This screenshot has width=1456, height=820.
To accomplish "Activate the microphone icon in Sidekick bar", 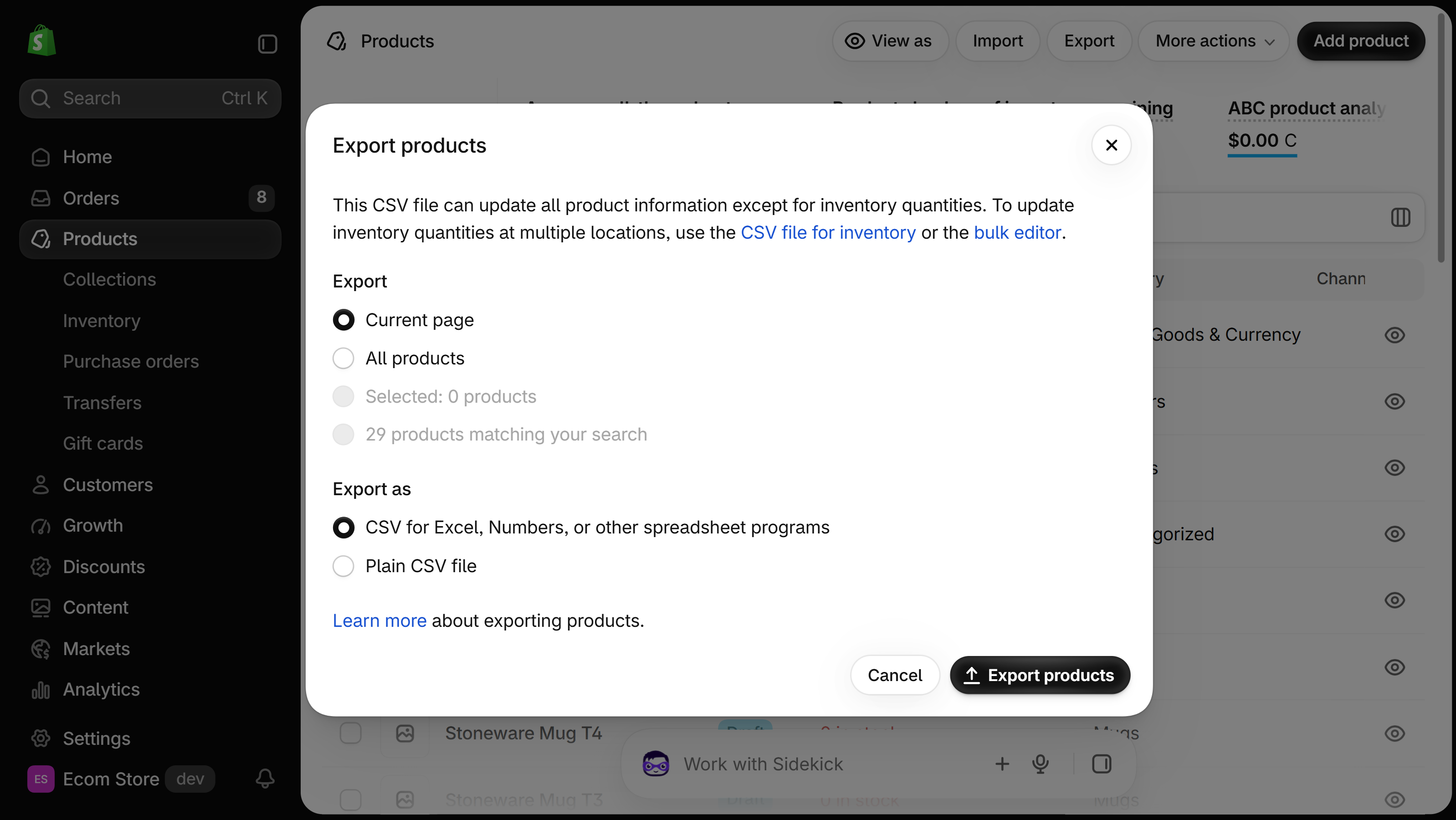I will coord(1041,764).
